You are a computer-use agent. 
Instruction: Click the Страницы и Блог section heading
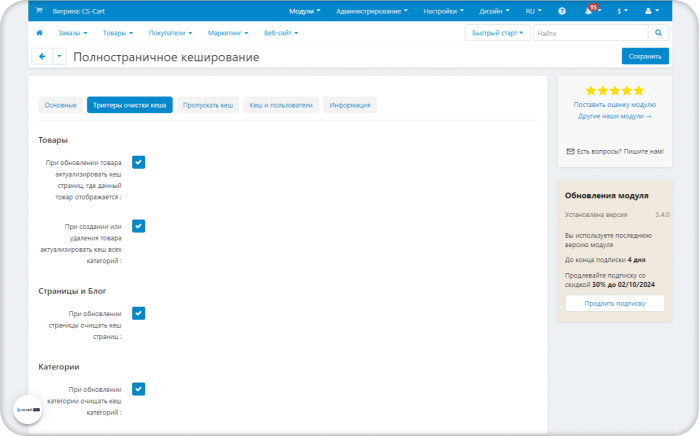[x=72, y=291]
